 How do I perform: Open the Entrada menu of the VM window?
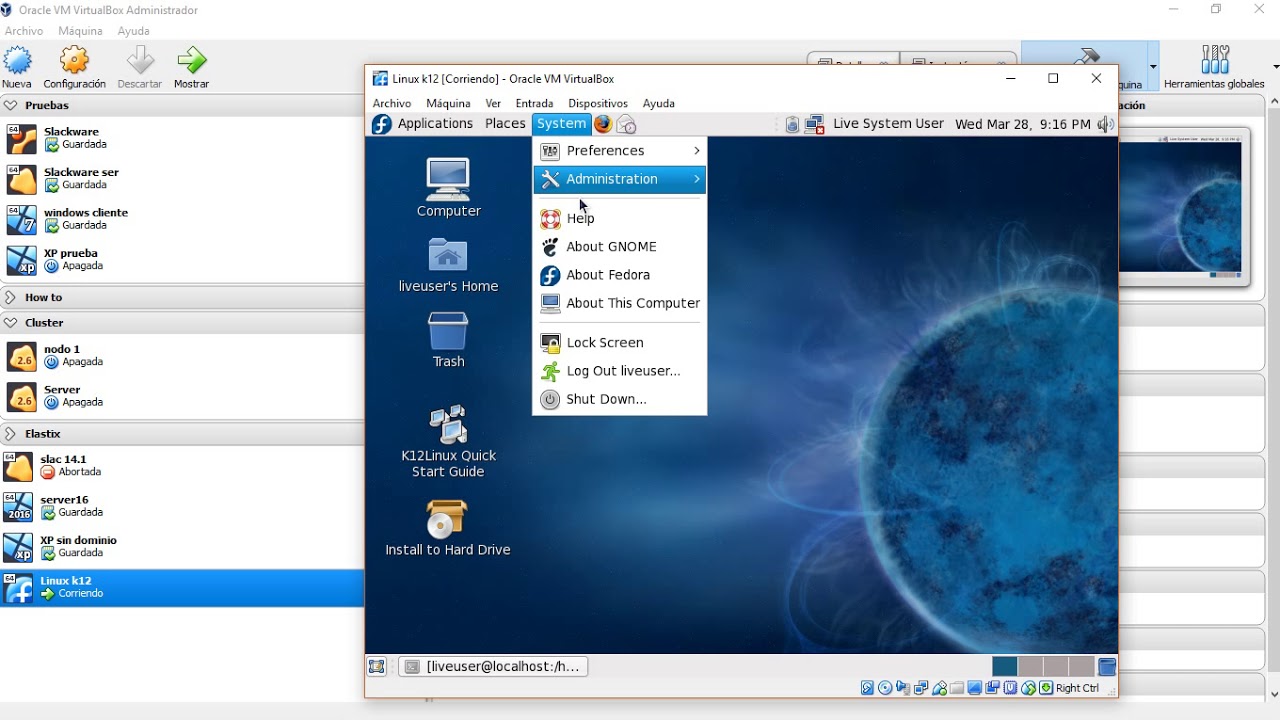tap(534, 103)
